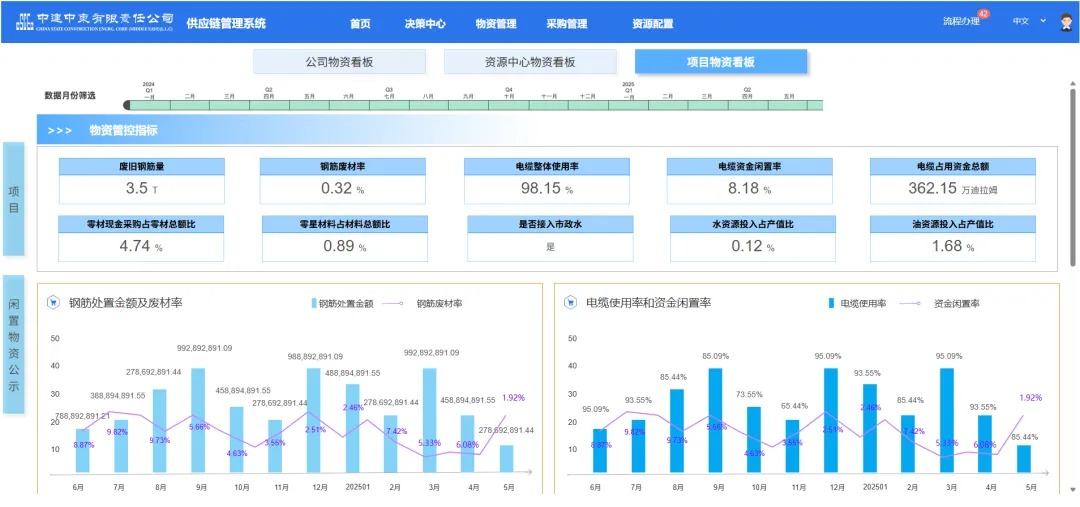Click the 电缆整体使用率 card value 98.15 %
1080x507 pixels.
547,189
